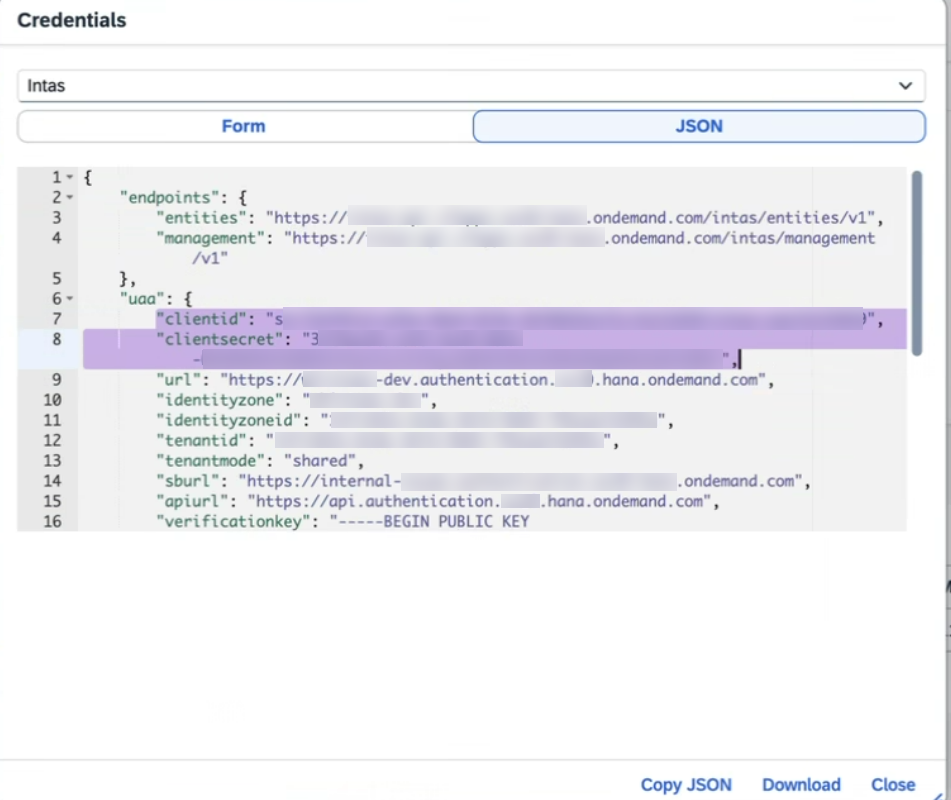Screen dimensions: 951x800
Task: Collapse the root JSON object fold arrow on line 1
Action: 70,177
